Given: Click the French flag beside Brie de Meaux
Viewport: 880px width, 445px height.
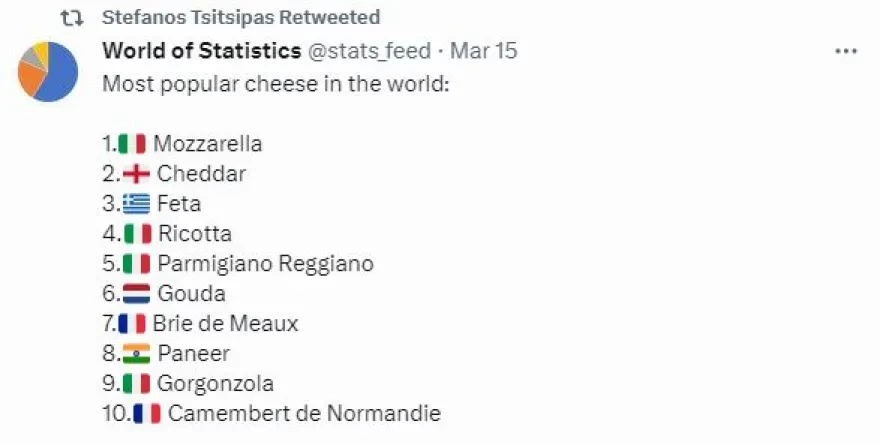Looking at the screenshot, I should point(133,324).
